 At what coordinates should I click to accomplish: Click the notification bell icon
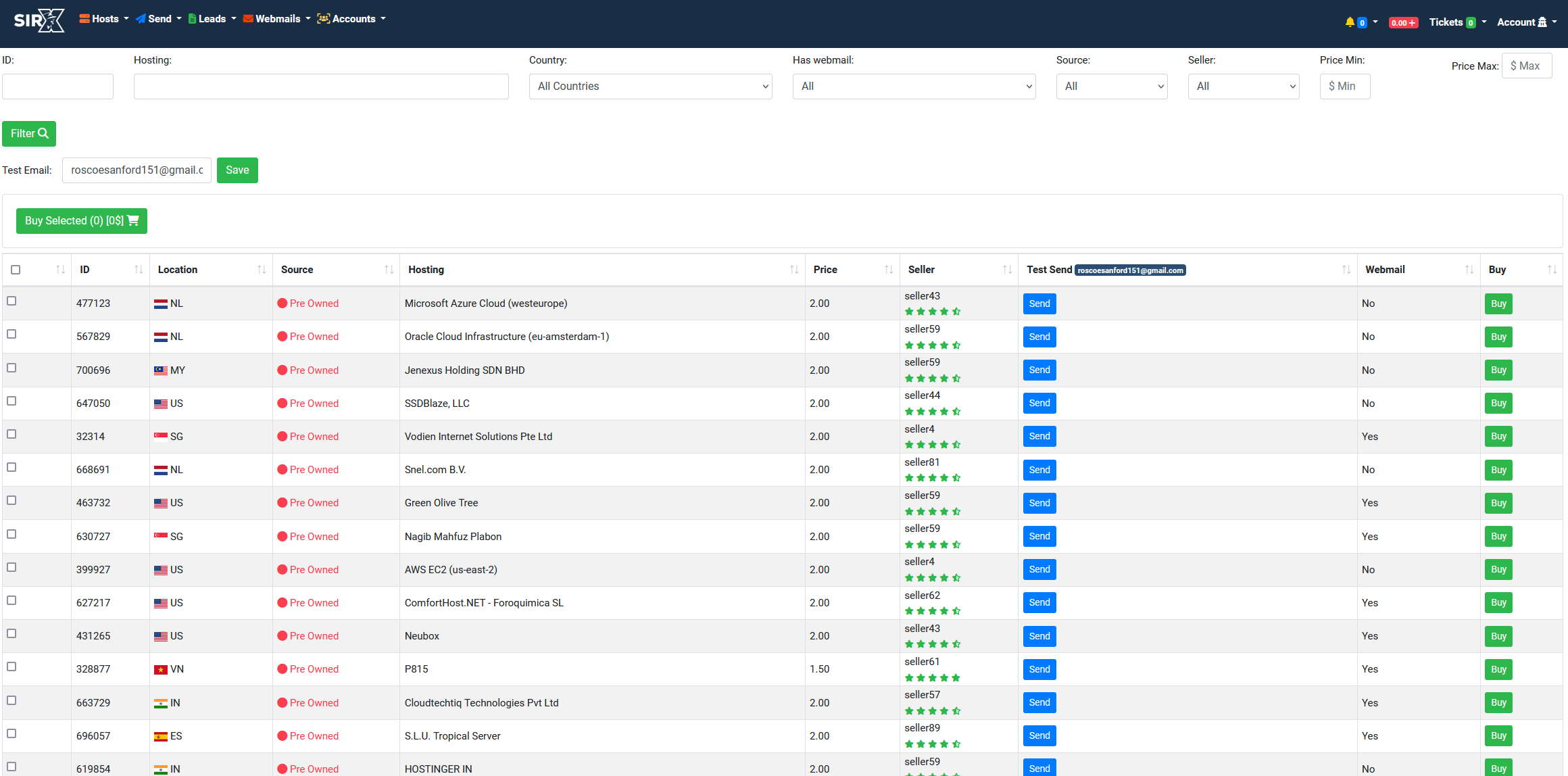[1350, 22]
